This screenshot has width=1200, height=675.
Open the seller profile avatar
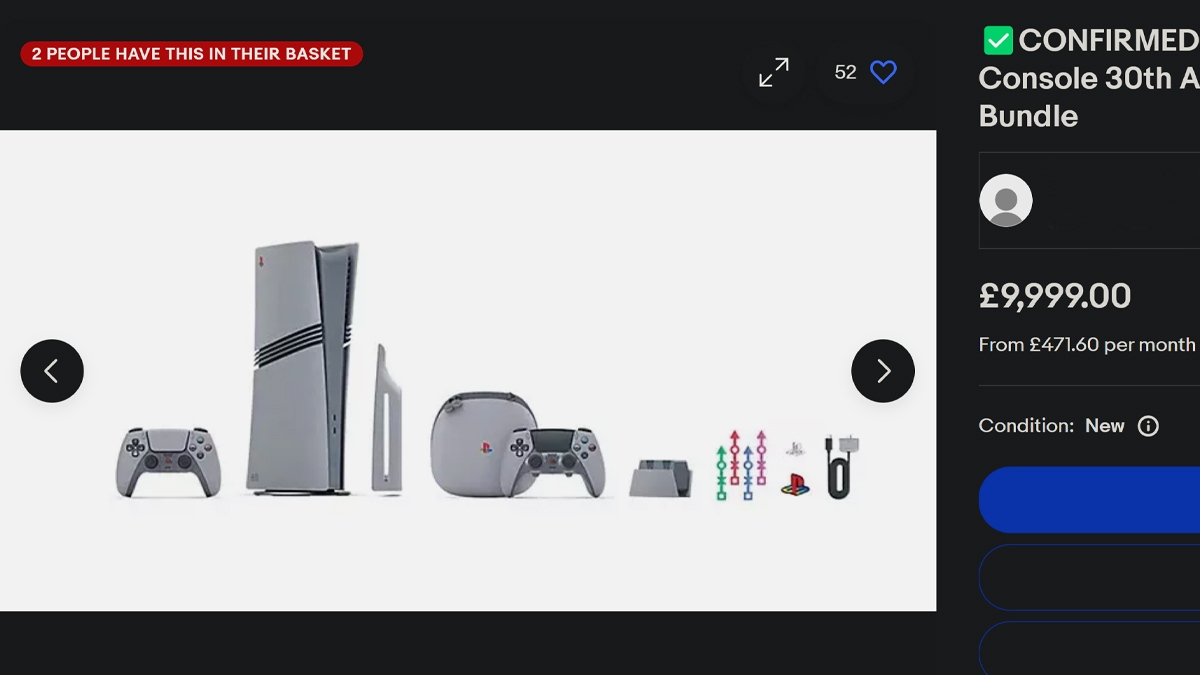pos(1006,200)
